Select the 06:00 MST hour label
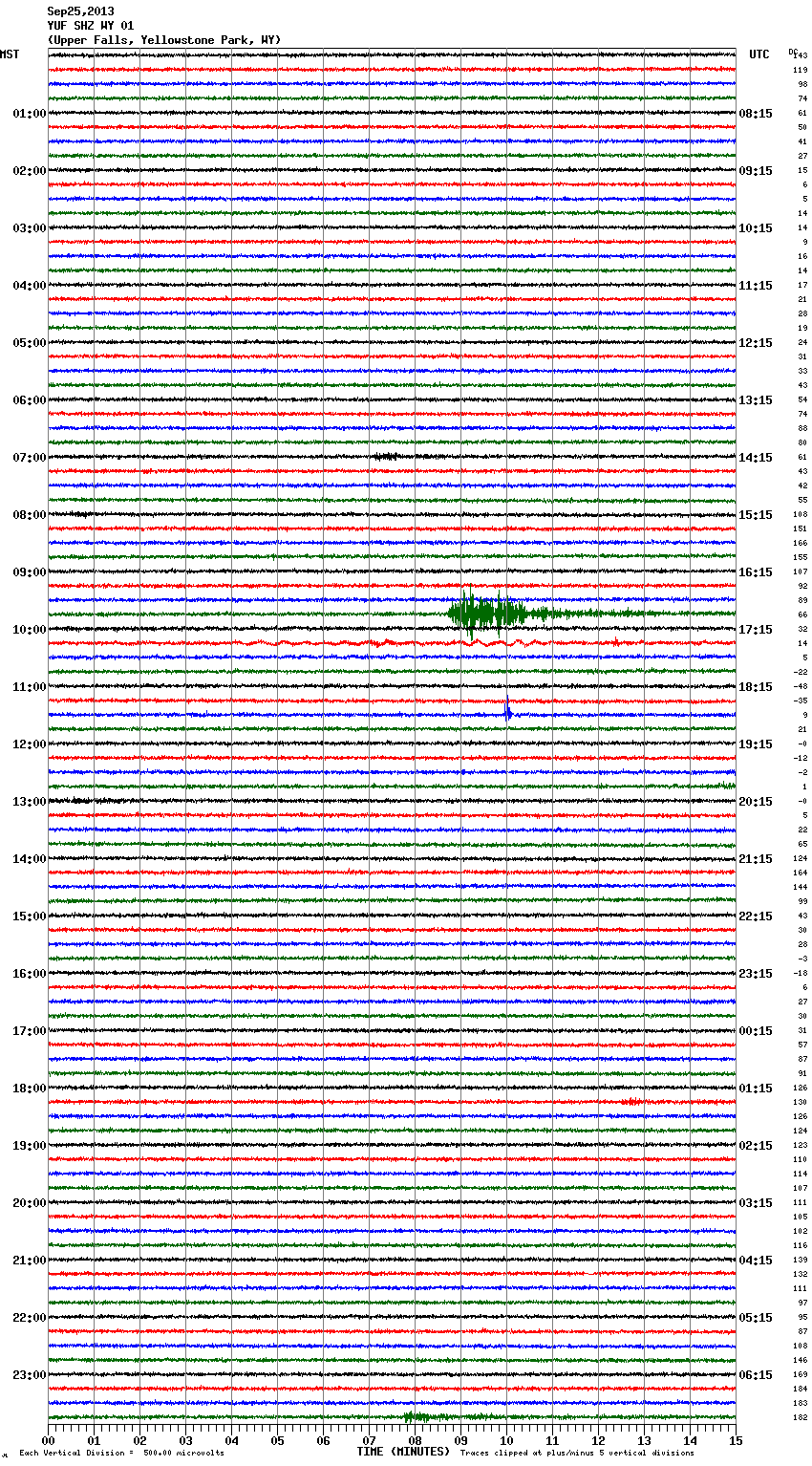Screen dimensions: 812x1466 (30, 400)
